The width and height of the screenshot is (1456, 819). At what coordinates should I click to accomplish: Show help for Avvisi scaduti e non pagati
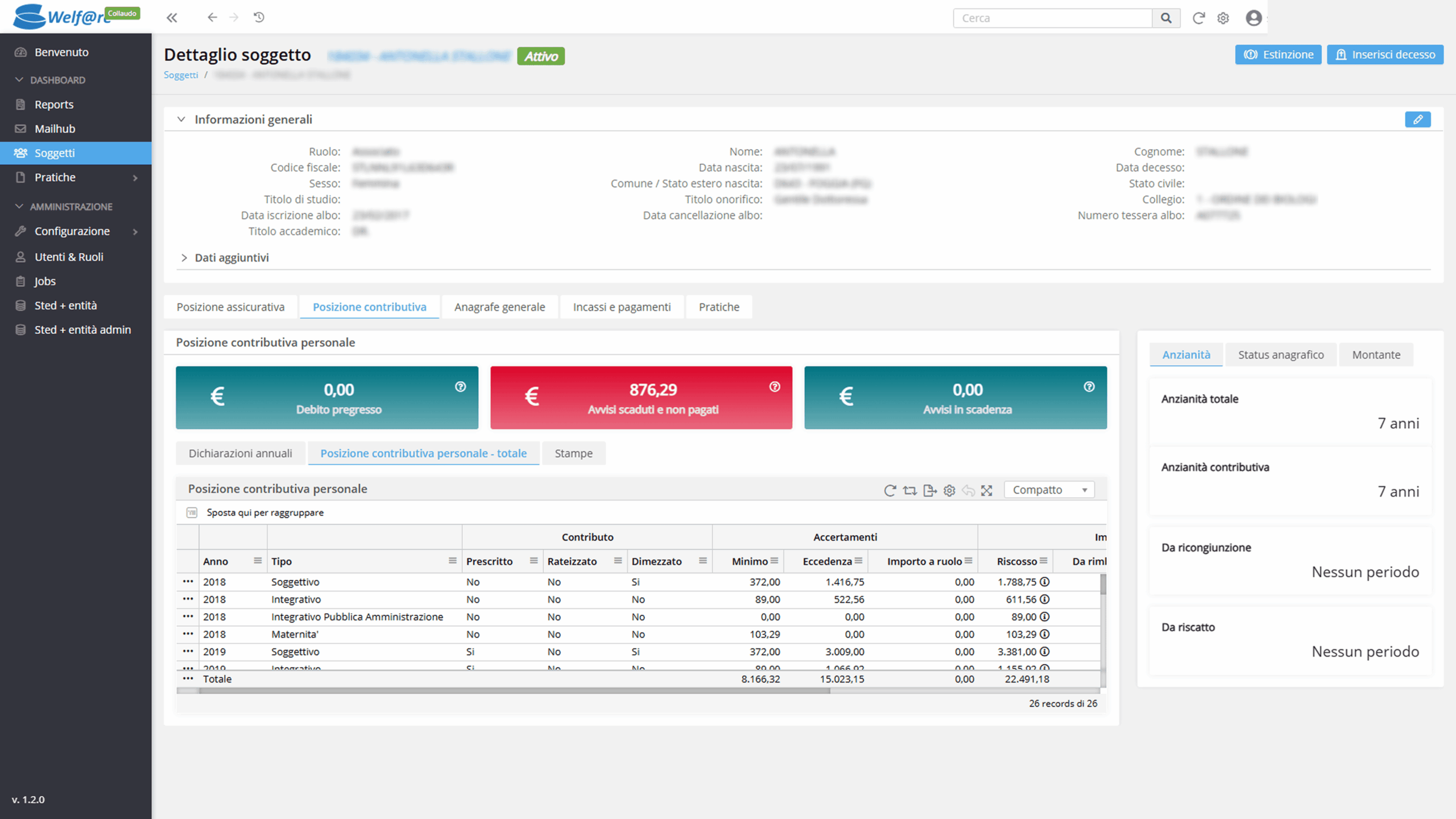pyautogui.click(x=775, y=387)
